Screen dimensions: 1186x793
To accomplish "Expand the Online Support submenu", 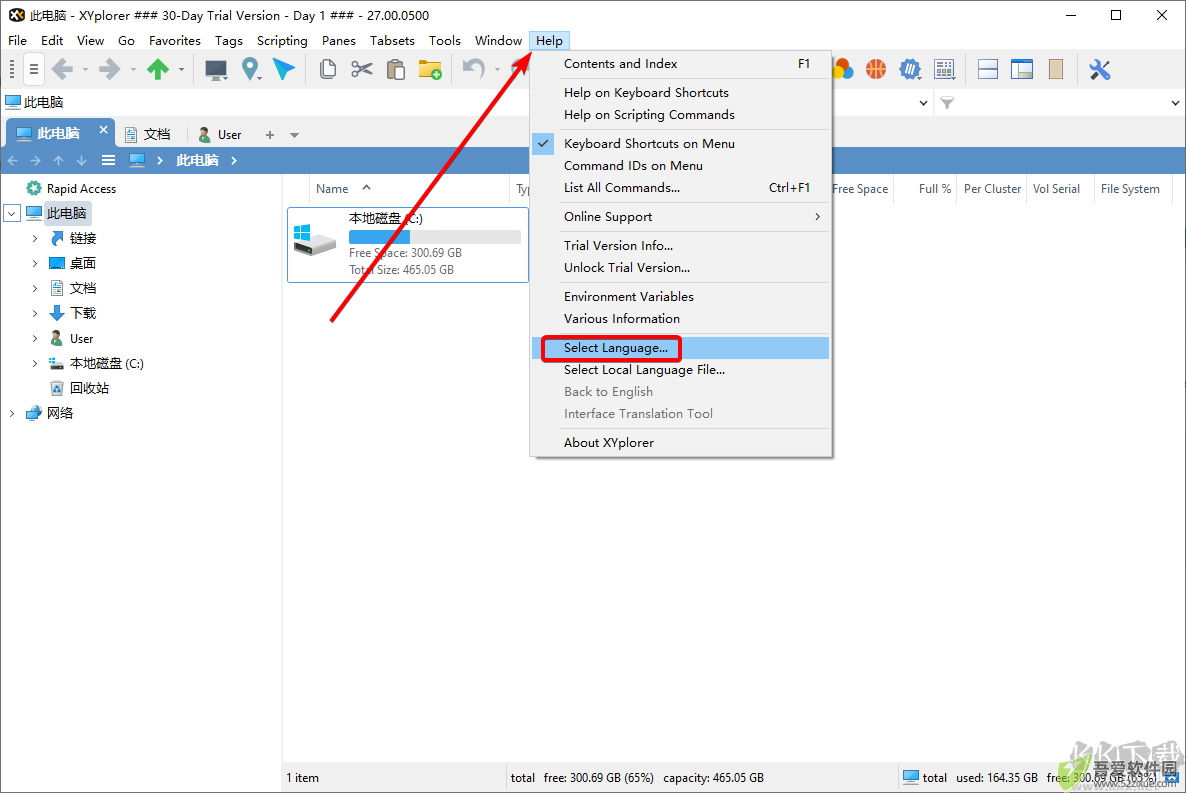I will pos(681,217).
